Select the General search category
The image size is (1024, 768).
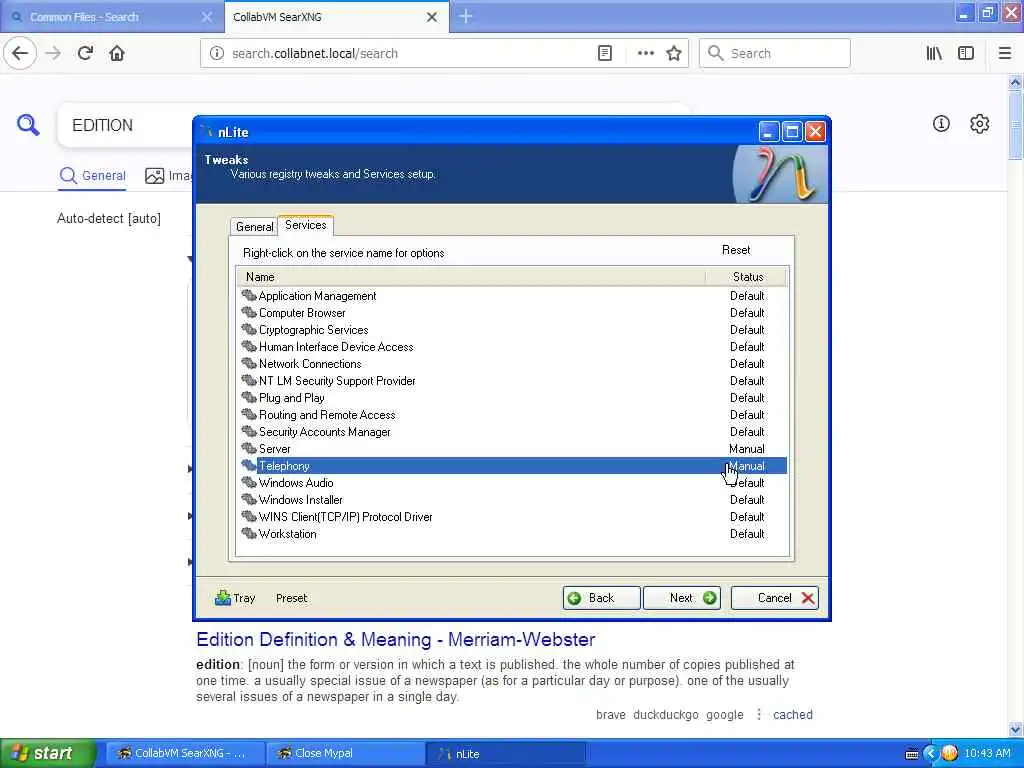coord(93,176)
